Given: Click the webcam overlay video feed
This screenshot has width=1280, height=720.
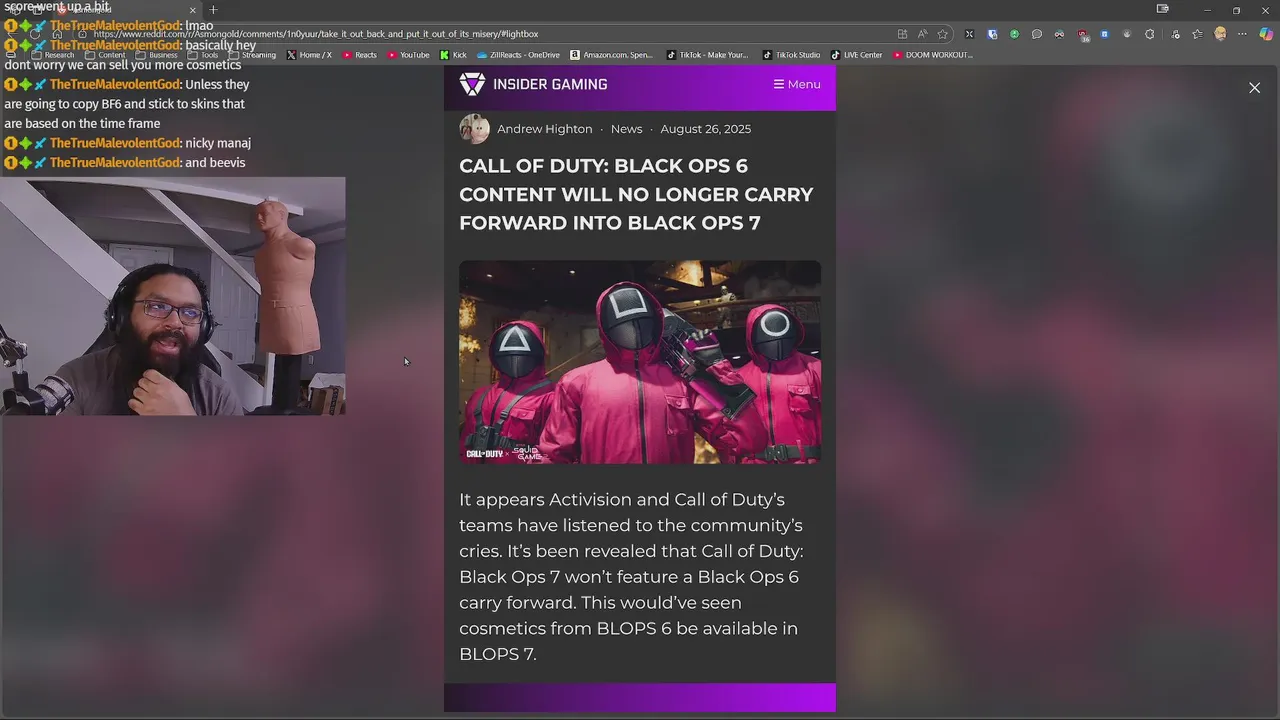Looking at the screenshot, I should [x=173, y=296].
